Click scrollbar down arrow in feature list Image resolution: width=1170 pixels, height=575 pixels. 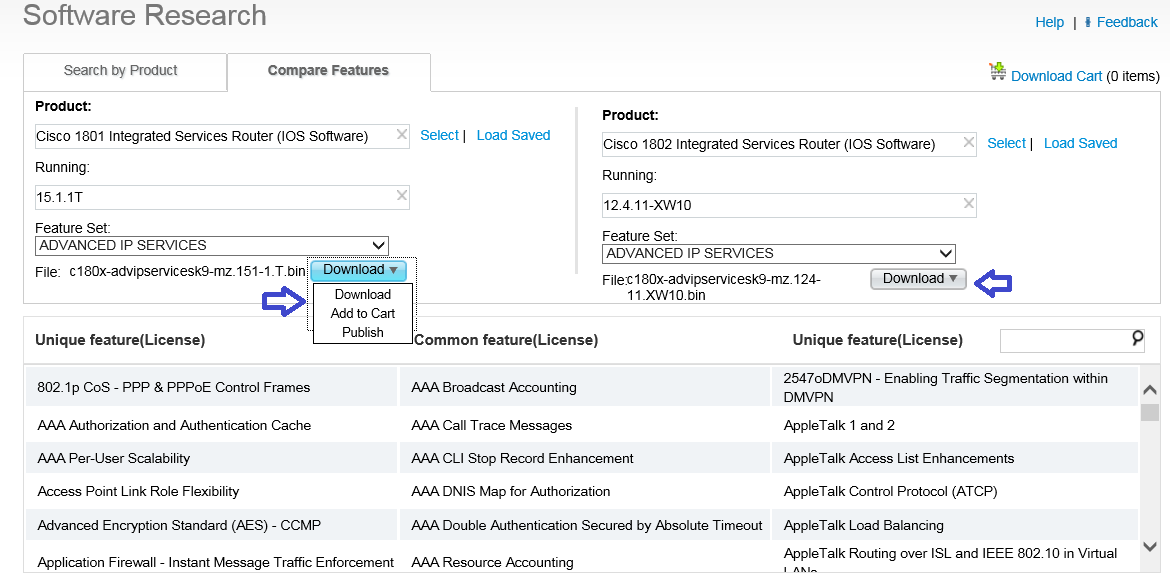[x=1150, y=547]
